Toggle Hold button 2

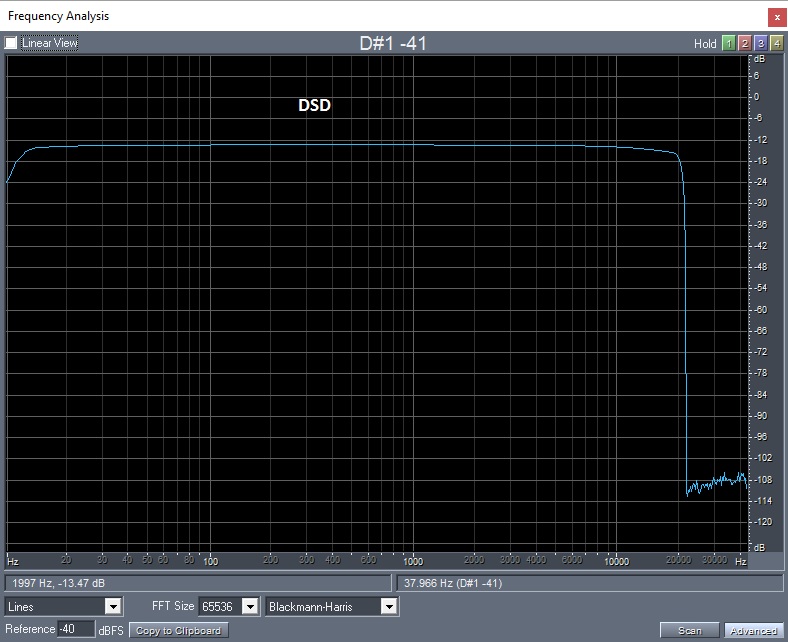coord(744,43)
